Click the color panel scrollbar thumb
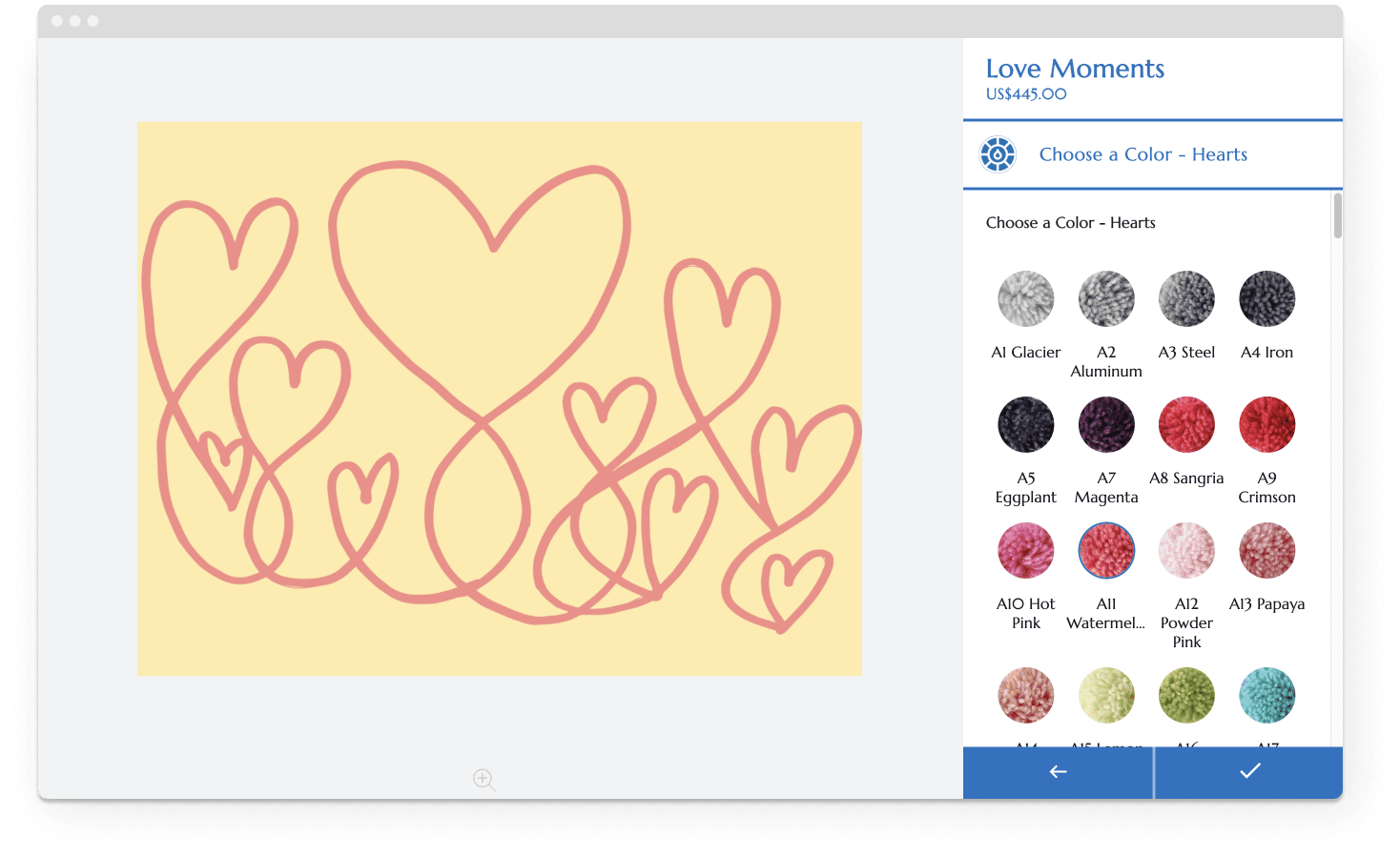 pyautogui.click(x=1338, y=215)
